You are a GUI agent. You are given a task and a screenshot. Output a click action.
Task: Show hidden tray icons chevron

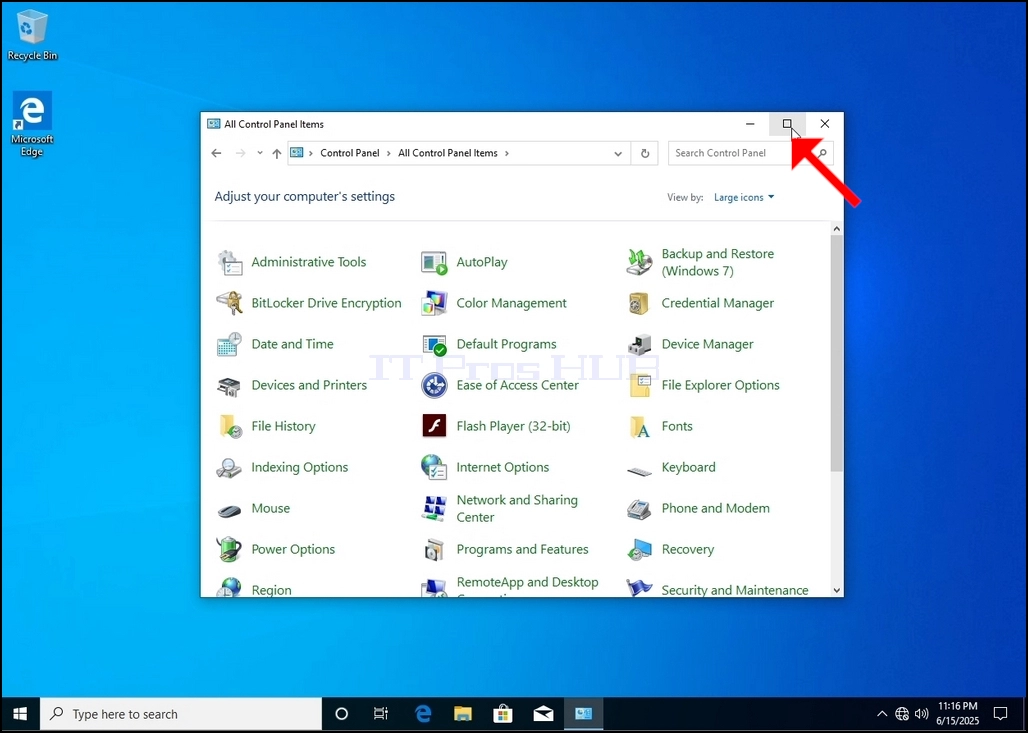pyautogui.click(x=882, y=714)
